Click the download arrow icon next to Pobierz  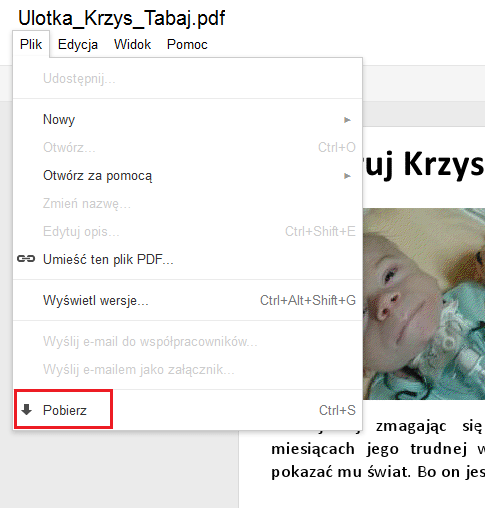pyautogui.click(x=26, y=409)
